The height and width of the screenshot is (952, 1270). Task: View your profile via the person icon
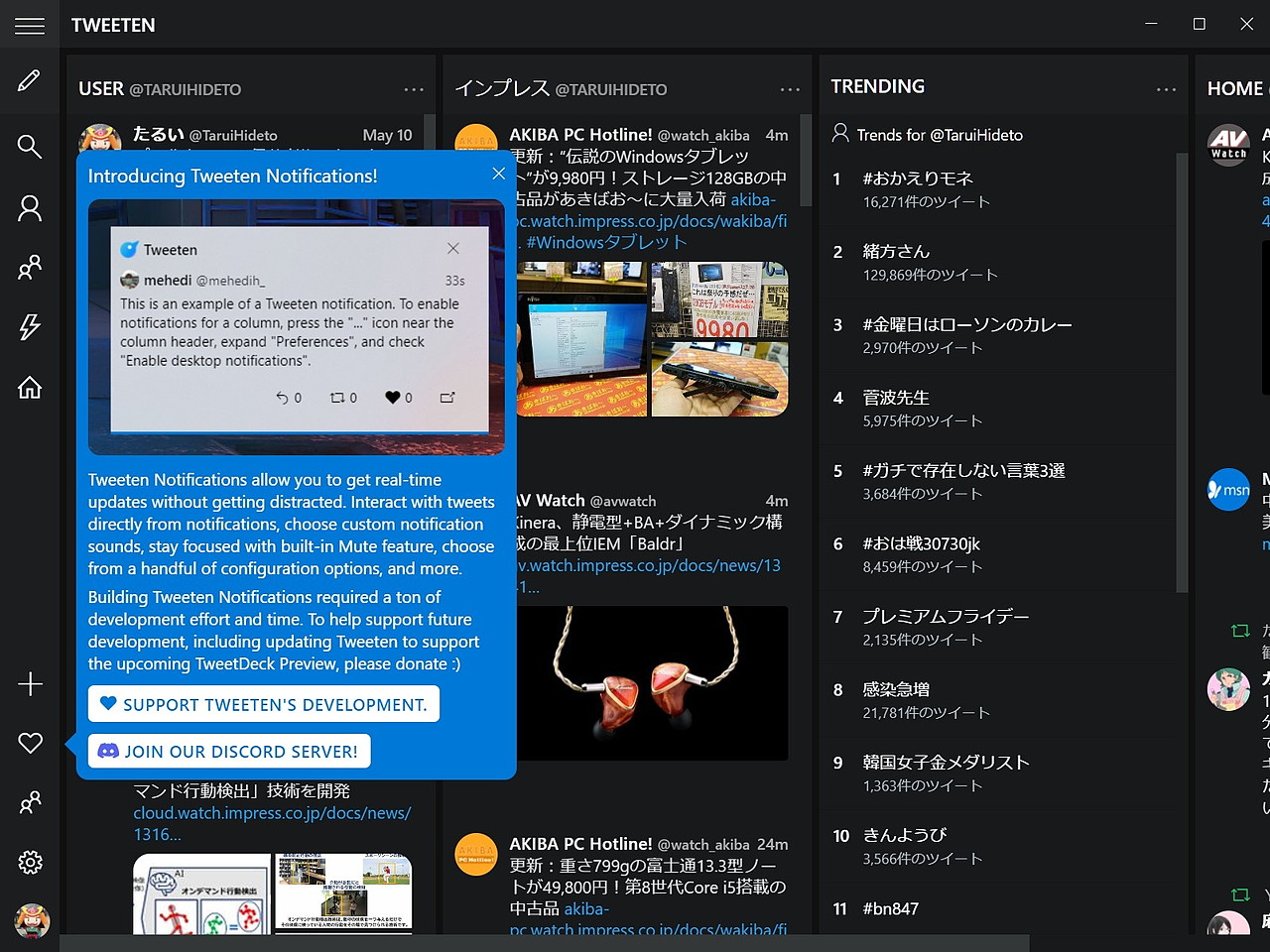(30, 207)
